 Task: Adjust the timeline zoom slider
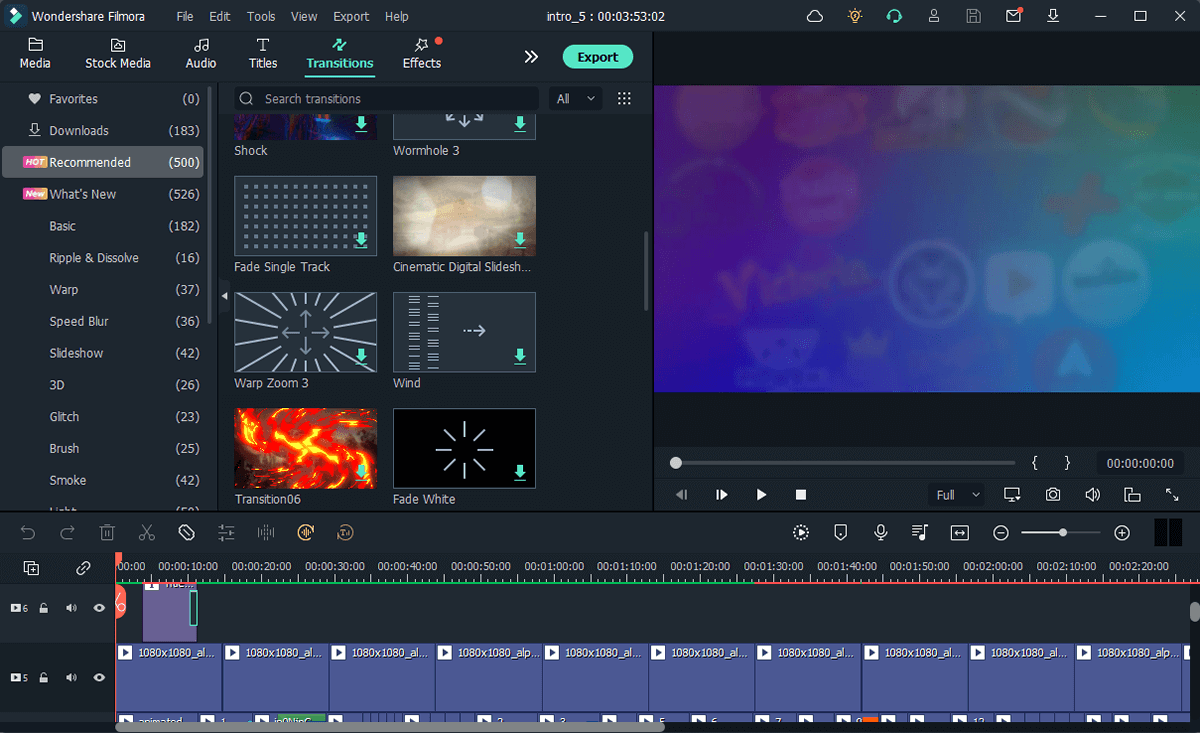(x=1062, y=533)
